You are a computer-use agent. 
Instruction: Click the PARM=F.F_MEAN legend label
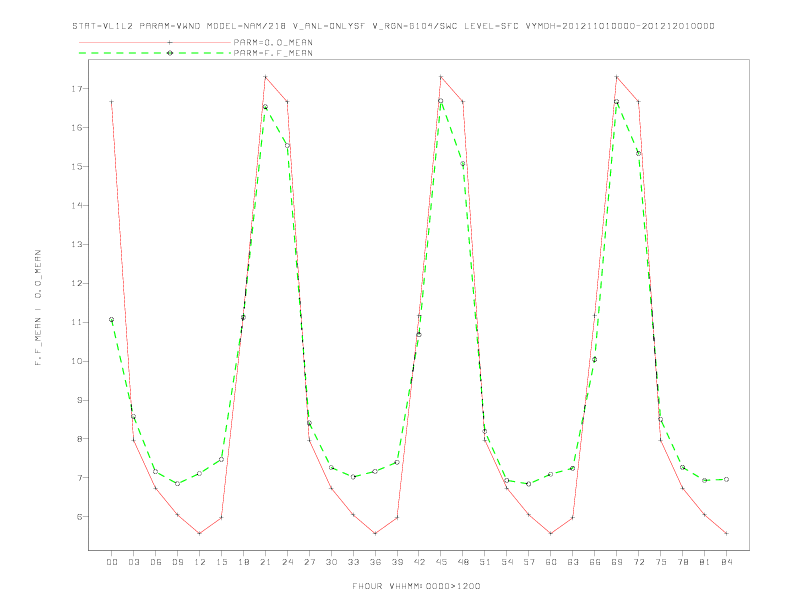pos(273,53)
